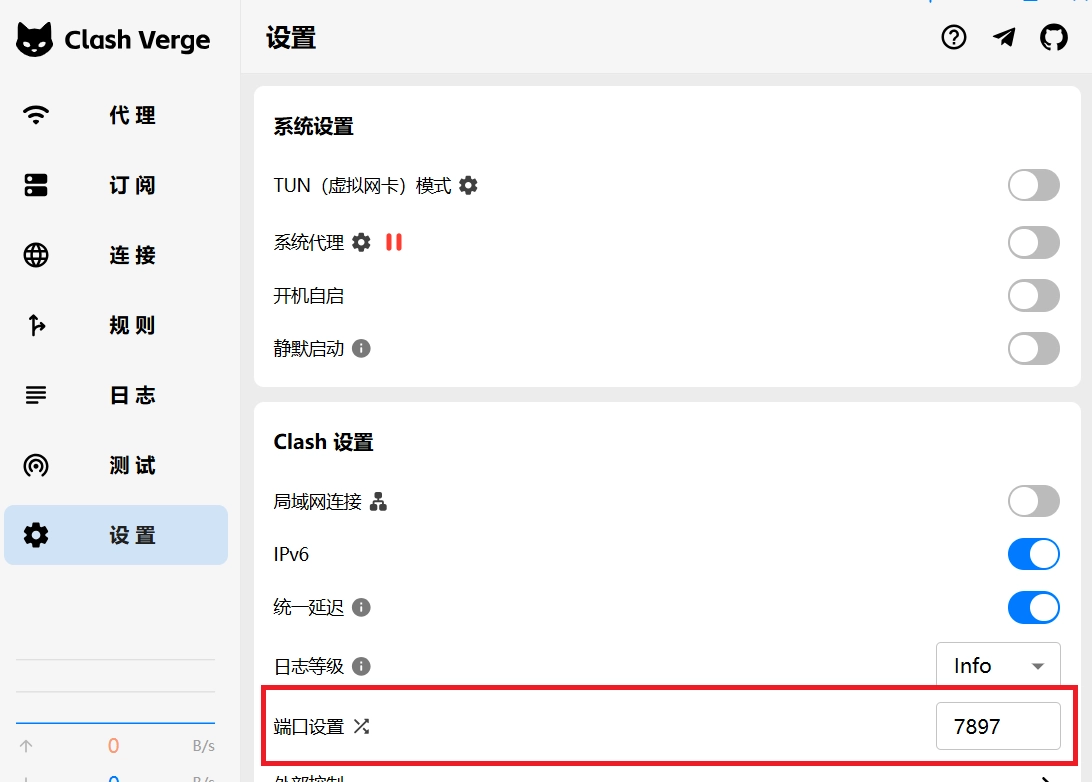This screenshot has height=782, width=1092.
Task: Turn on the 系统代理 switch
Action: [x=1034, y=242]
